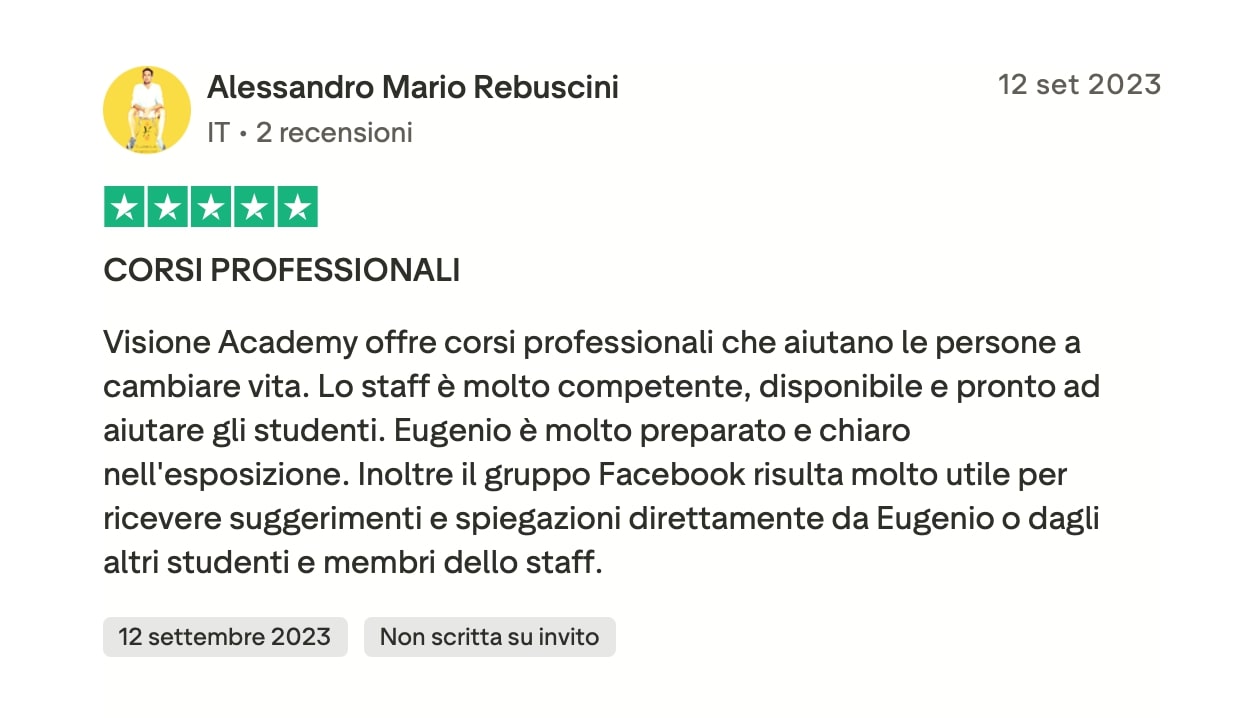Viewport: 1260px width, 718px height.
Task: Click Alessandro Mario Rebuscini's profile avatar
Action: [x=147, y=110]
